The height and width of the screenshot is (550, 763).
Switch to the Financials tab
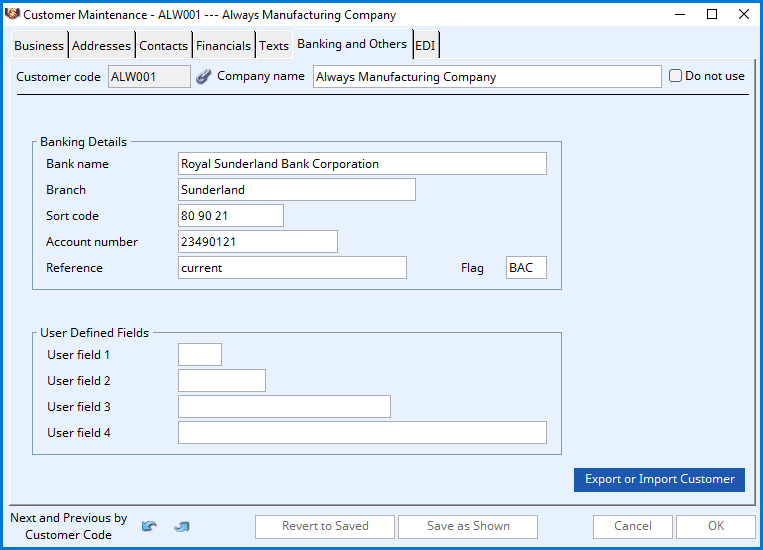[x=223, y=46]
